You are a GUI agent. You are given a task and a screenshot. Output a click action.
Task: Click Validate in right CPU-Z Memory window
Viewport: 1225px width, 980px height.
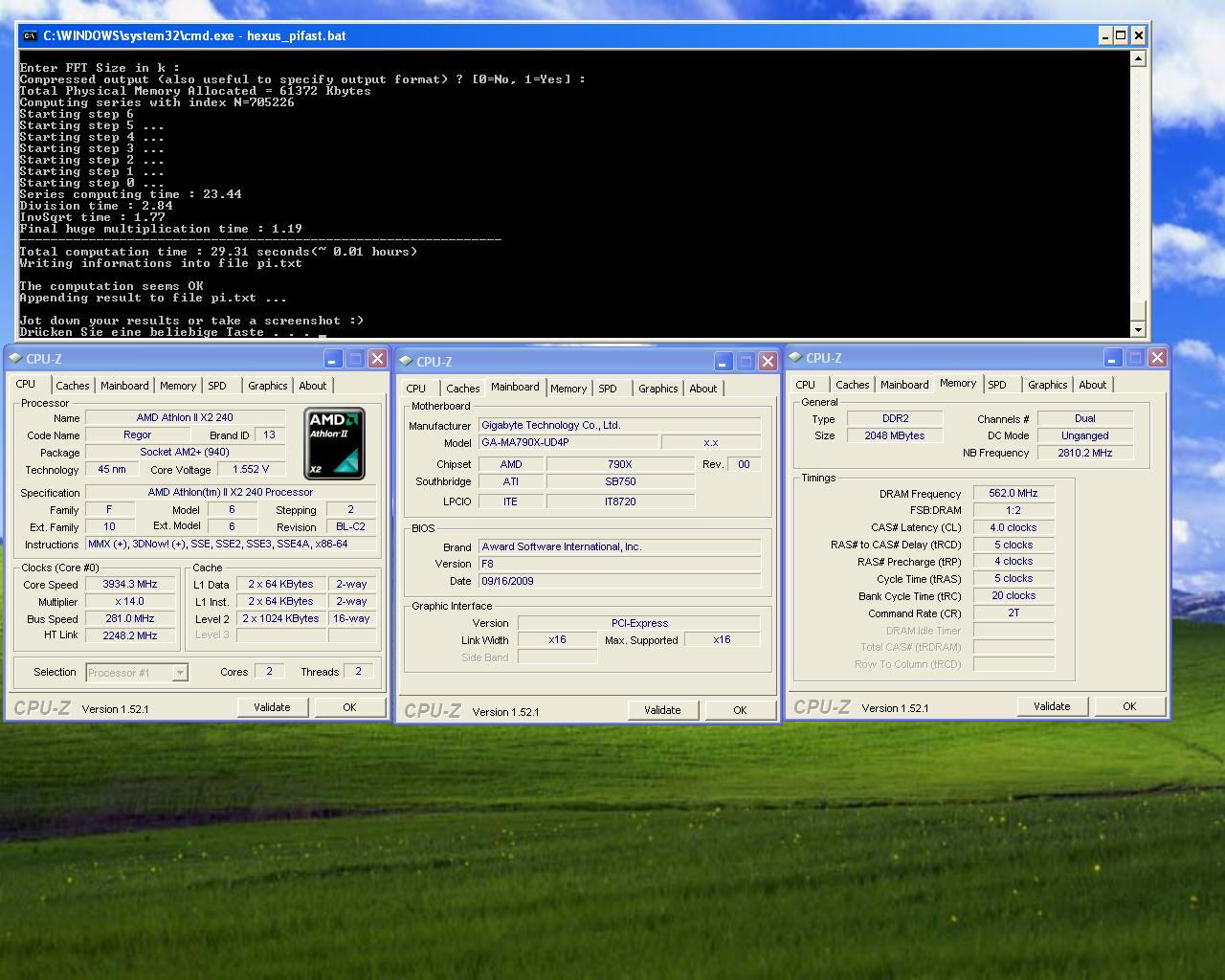[1052, 706]
